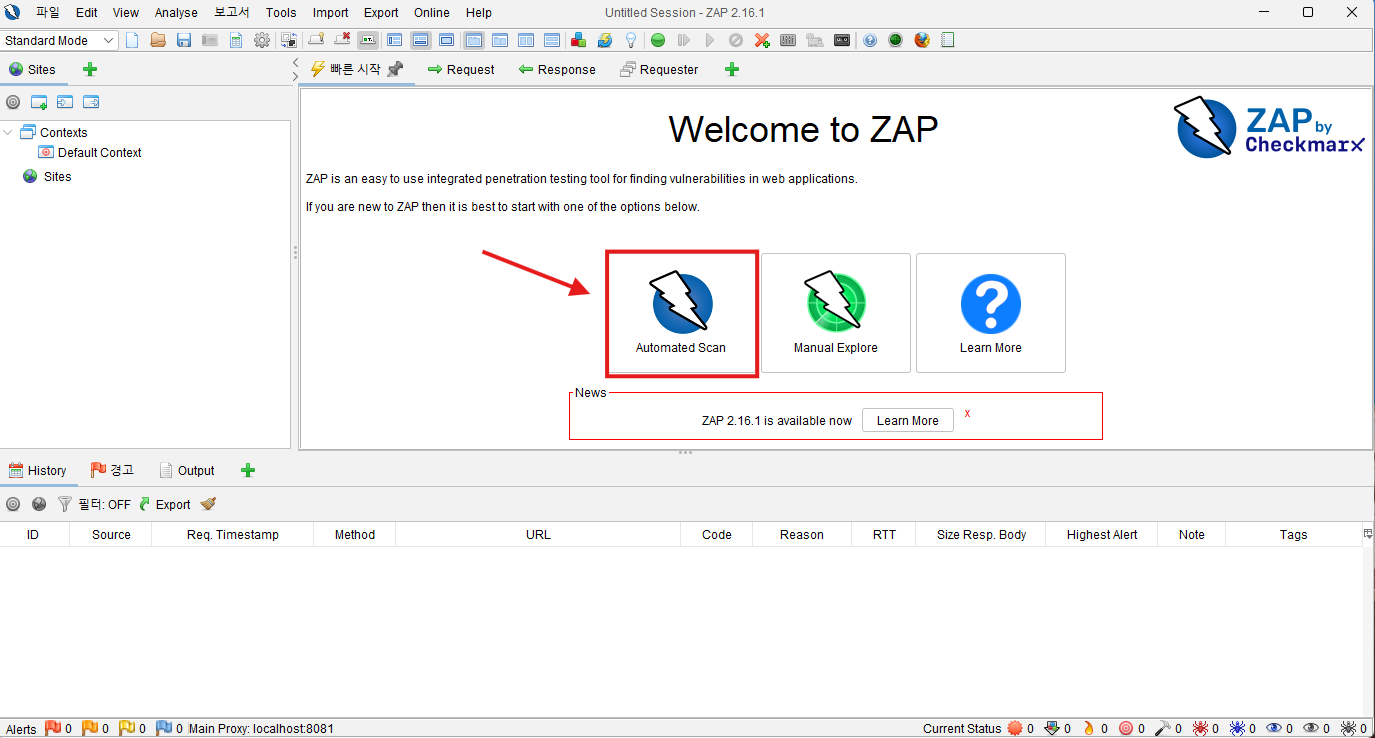1375x738 pixels.
Task: Select the Sites node in the tree
Action: tap(47, 176)
